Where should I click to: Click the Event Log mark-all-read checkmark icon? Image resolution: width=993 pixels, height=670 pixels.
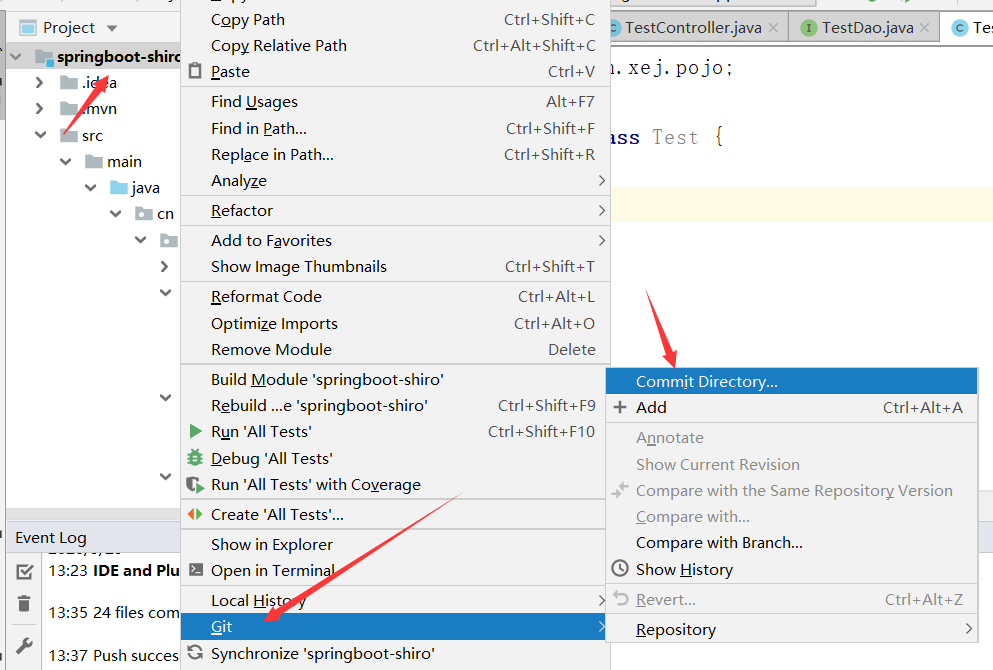point(24,572)
